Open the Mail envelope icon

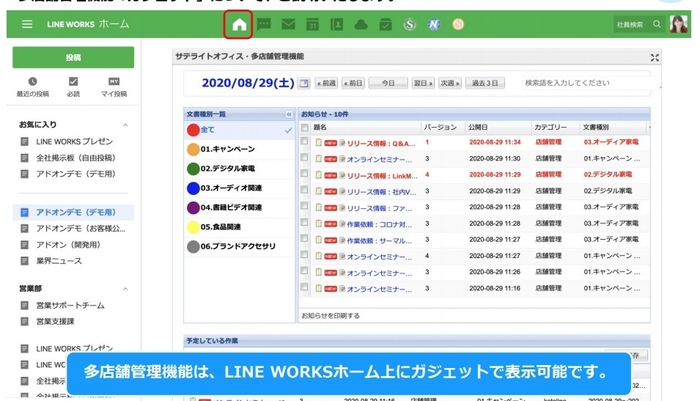tap(288, 24)
